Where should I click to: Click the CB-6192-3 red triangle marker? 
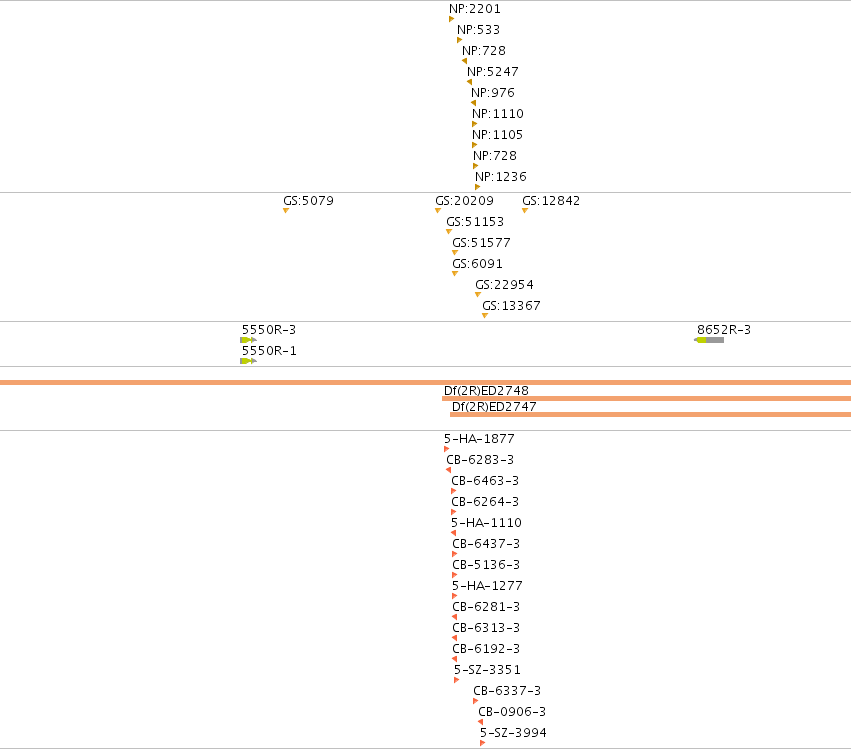click(454, 659)
